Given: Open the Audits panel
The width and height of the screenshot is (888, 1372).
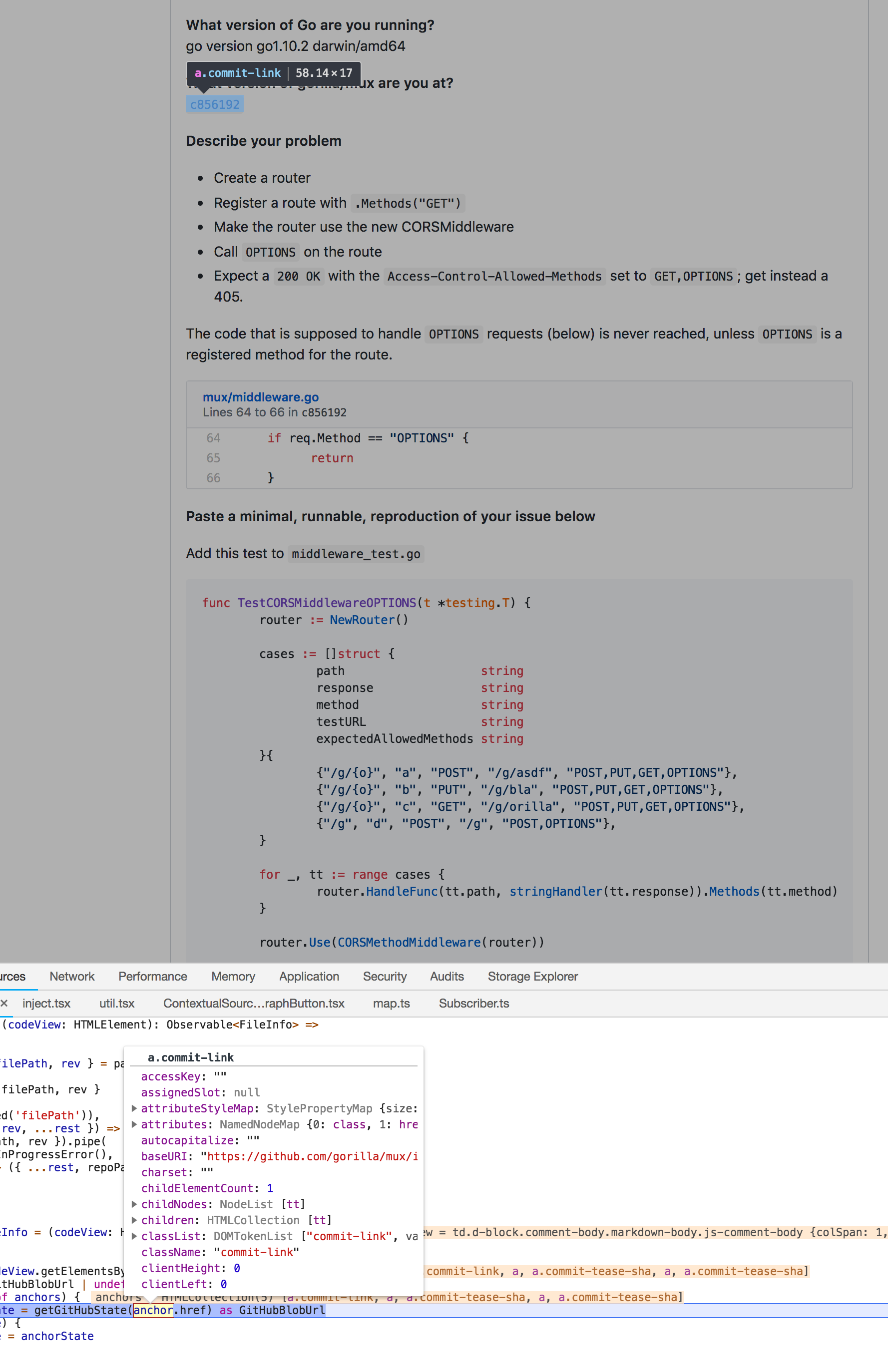Looking at the screenshot, I should [x=446, y=976].
